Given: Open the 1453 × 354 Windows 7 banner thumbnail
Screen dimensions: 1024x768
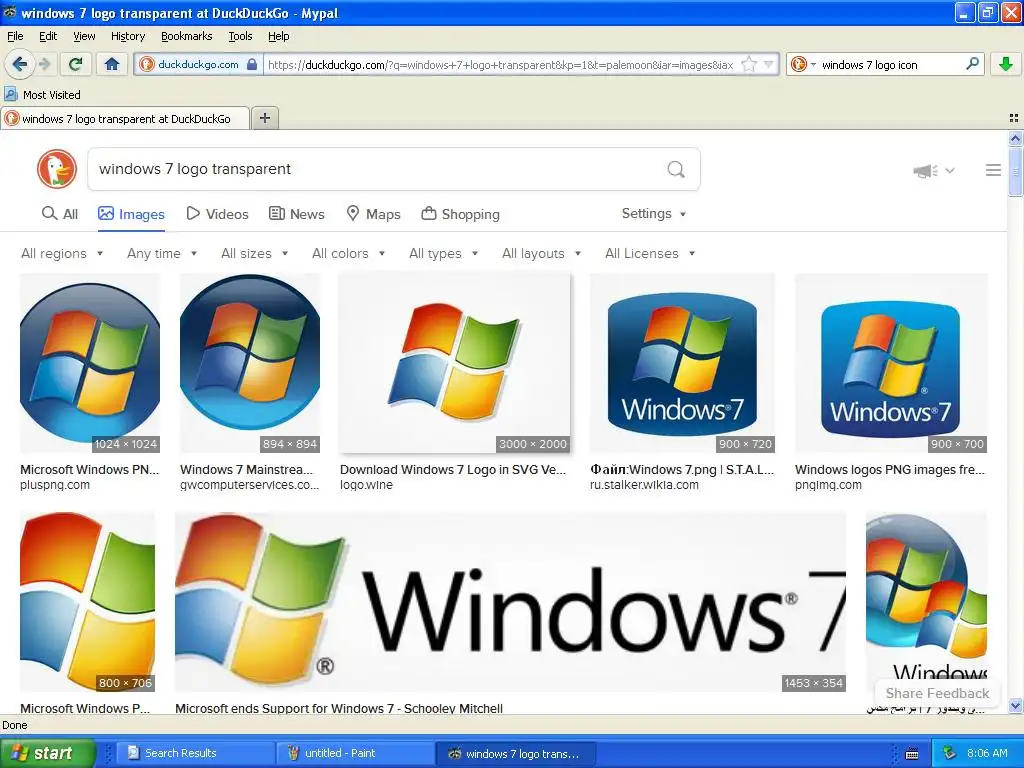Looking at the screenshot, I should tap(511, 601).
